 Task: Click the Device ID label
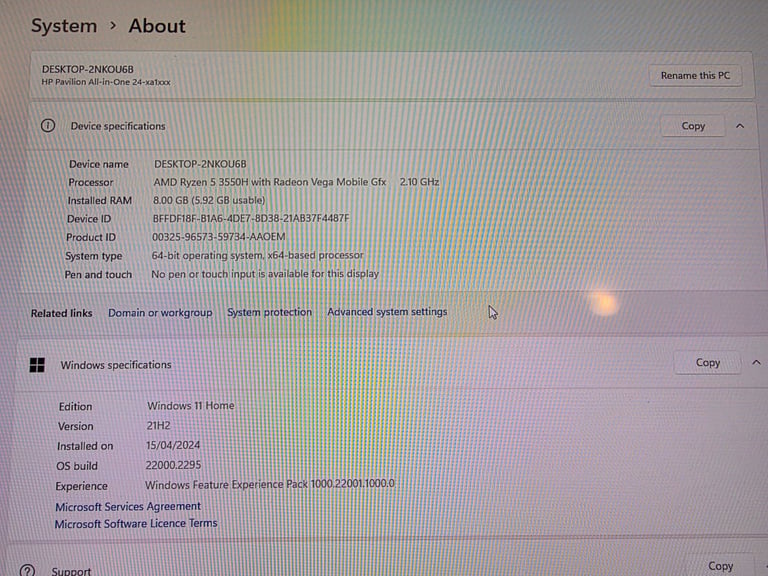(89, 219)
